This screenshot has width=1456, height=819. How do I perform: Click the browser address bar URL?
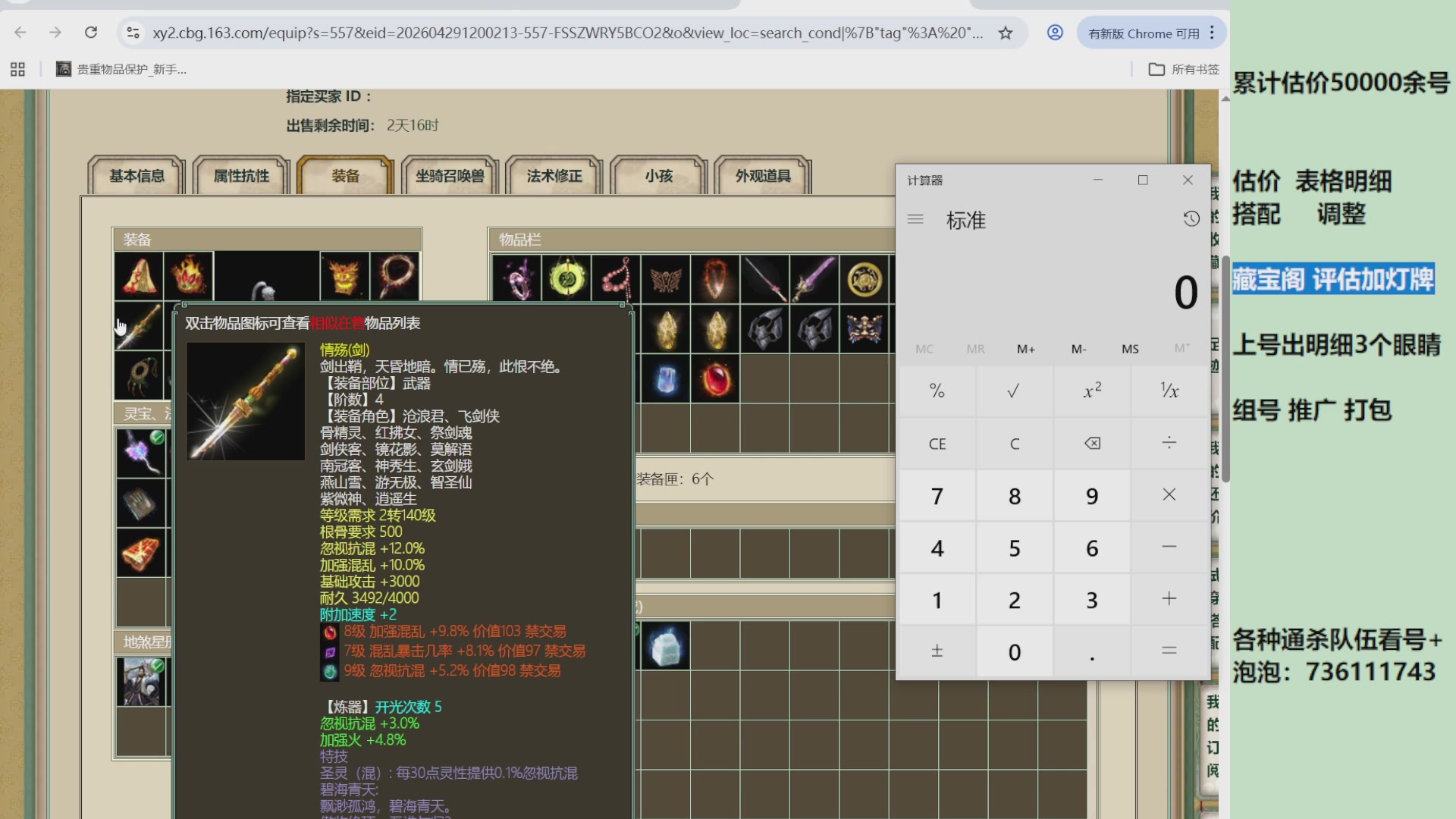point(567,33)
